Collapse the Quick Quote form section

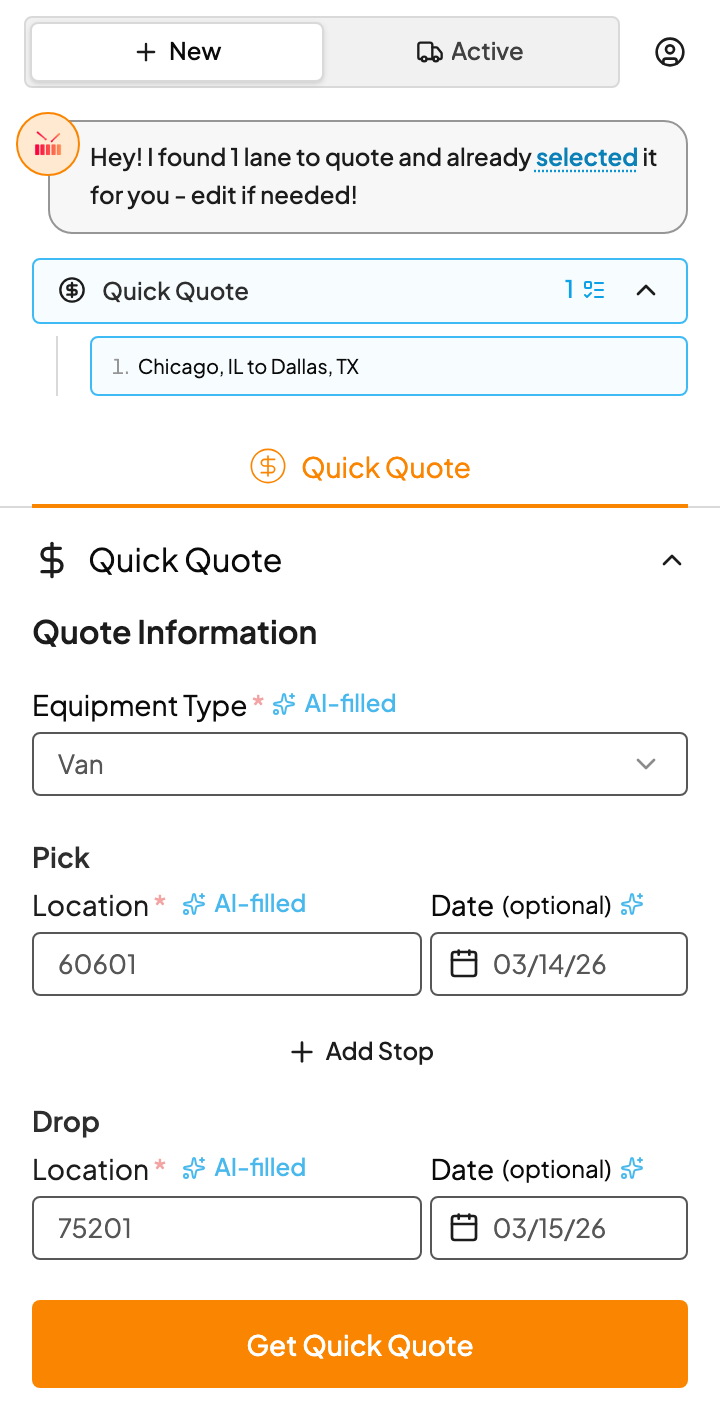point(672,561)
